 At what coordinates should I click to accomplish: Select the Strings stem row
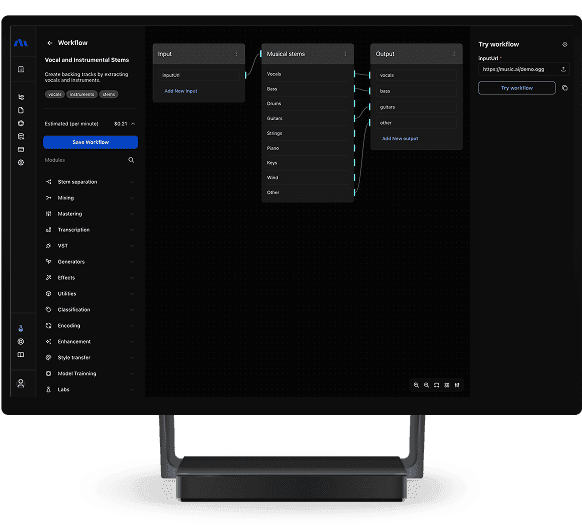pyautogui.click(x=307, y=133)
